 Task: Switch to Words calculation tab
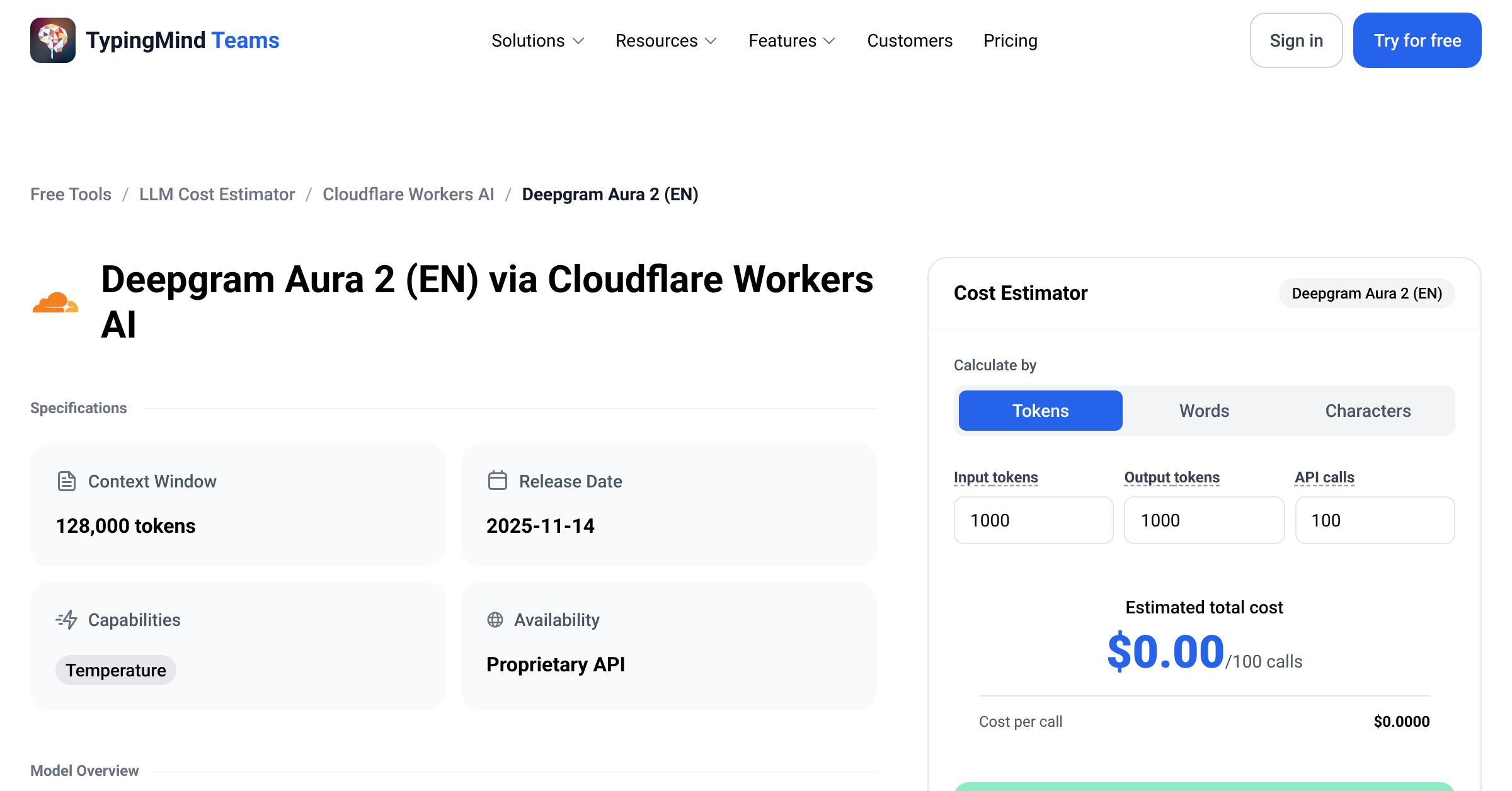[1205, 411]
